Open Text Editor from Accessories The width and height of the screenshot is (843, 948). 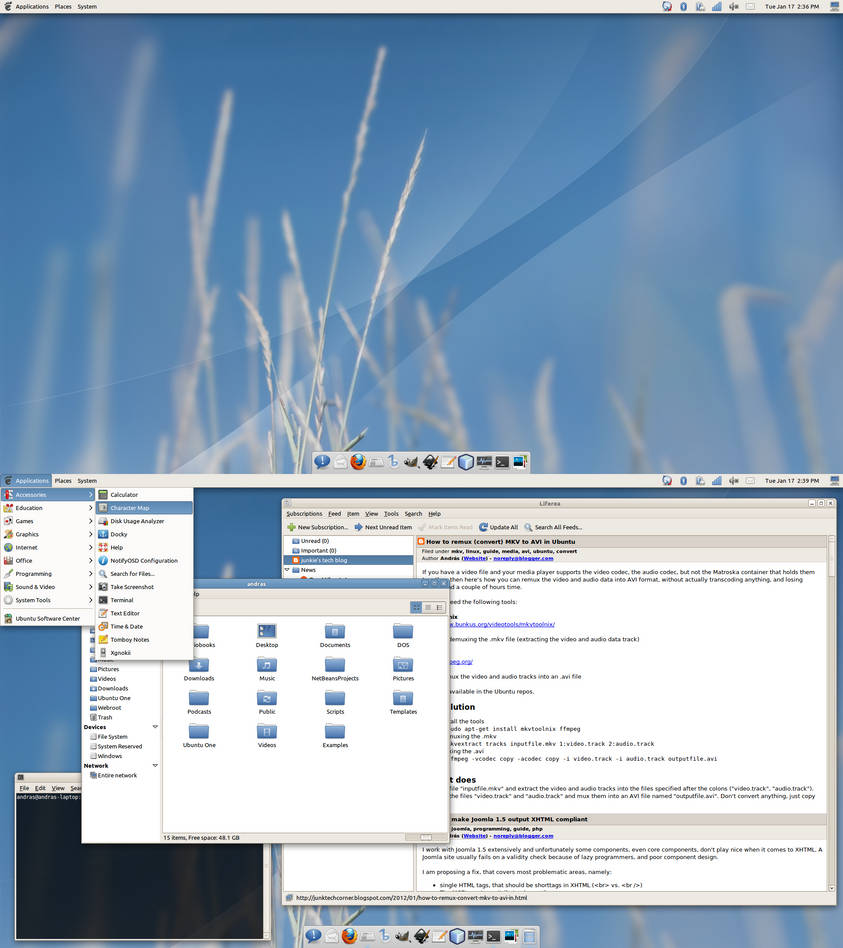click(145, 613)
